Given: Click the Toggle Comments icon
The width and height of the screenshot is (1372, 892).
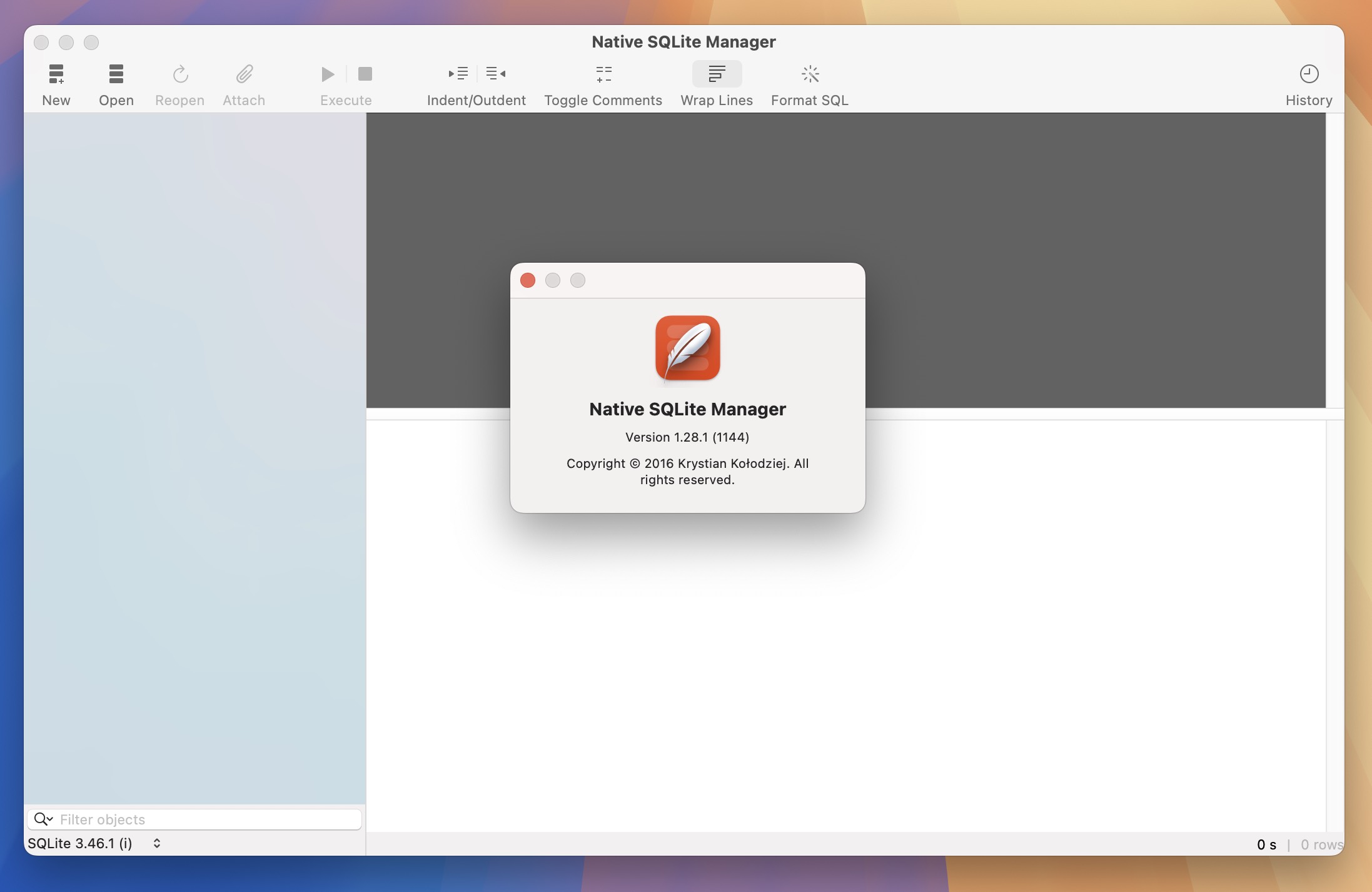Looking at the screenshot, I should [x=603, y=74].
